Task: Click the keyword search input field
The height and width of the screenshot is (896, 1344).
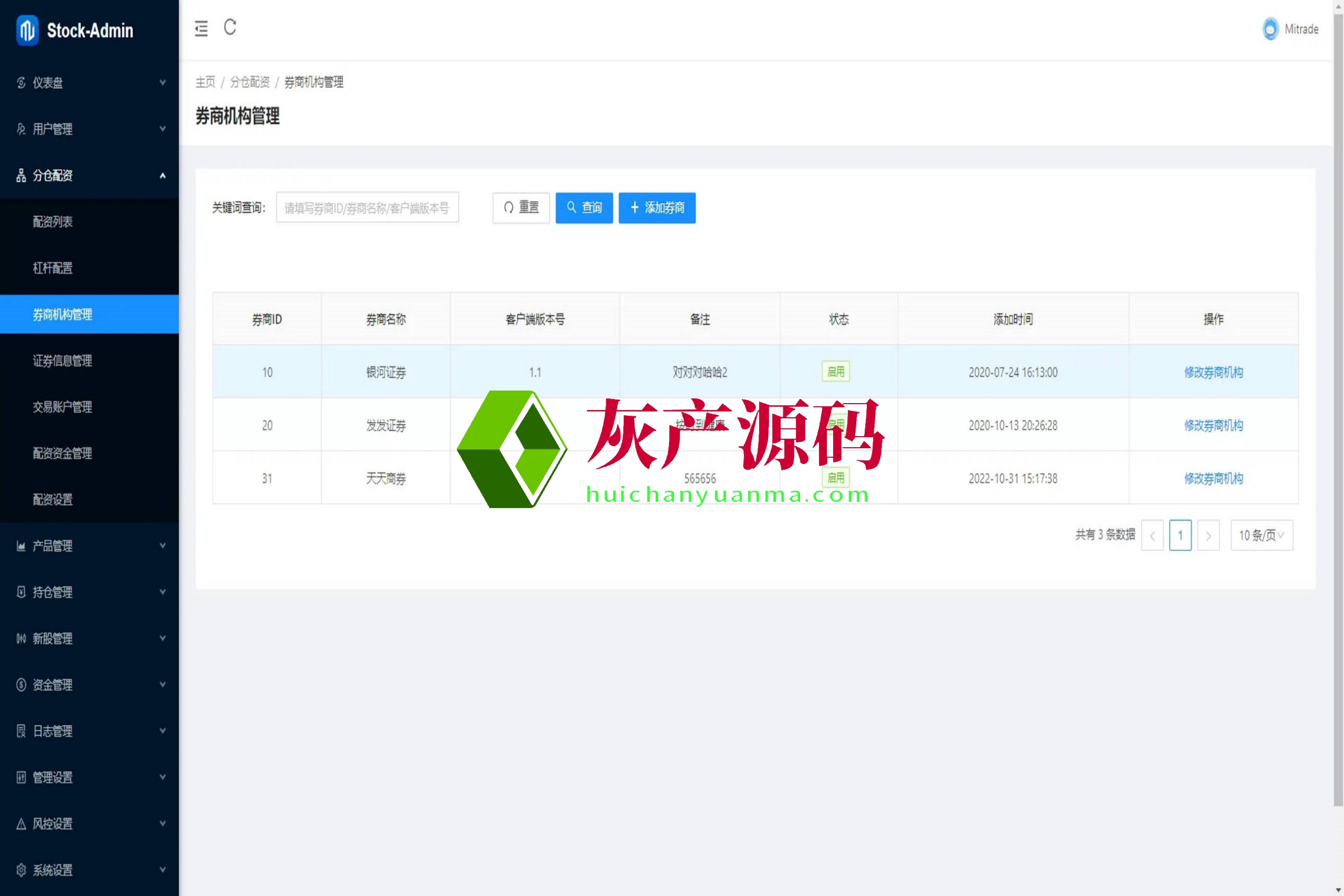Action: [x=367, y=208]
